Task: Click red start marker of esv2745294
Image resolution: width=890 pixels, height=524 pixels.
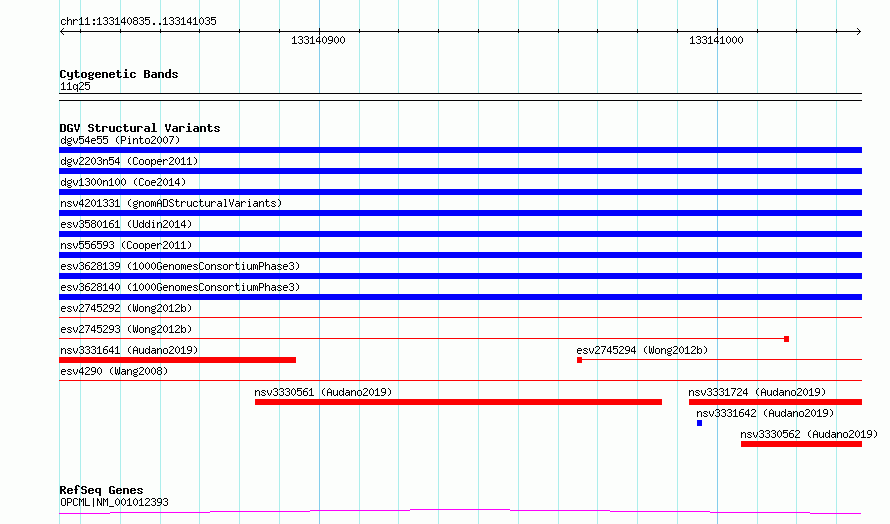Action: point(579,360)
